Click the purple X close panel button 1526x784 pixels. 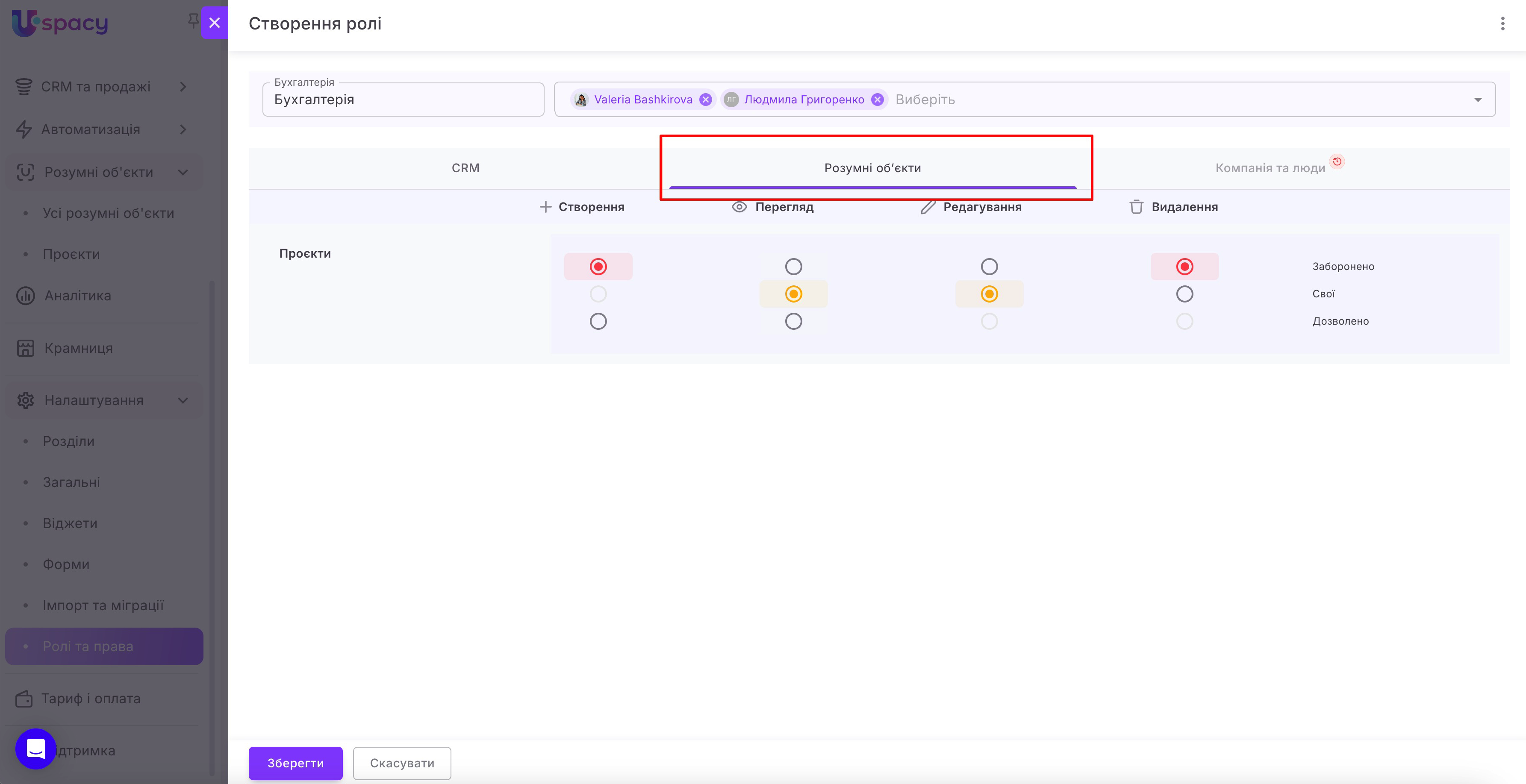point(215,23)
